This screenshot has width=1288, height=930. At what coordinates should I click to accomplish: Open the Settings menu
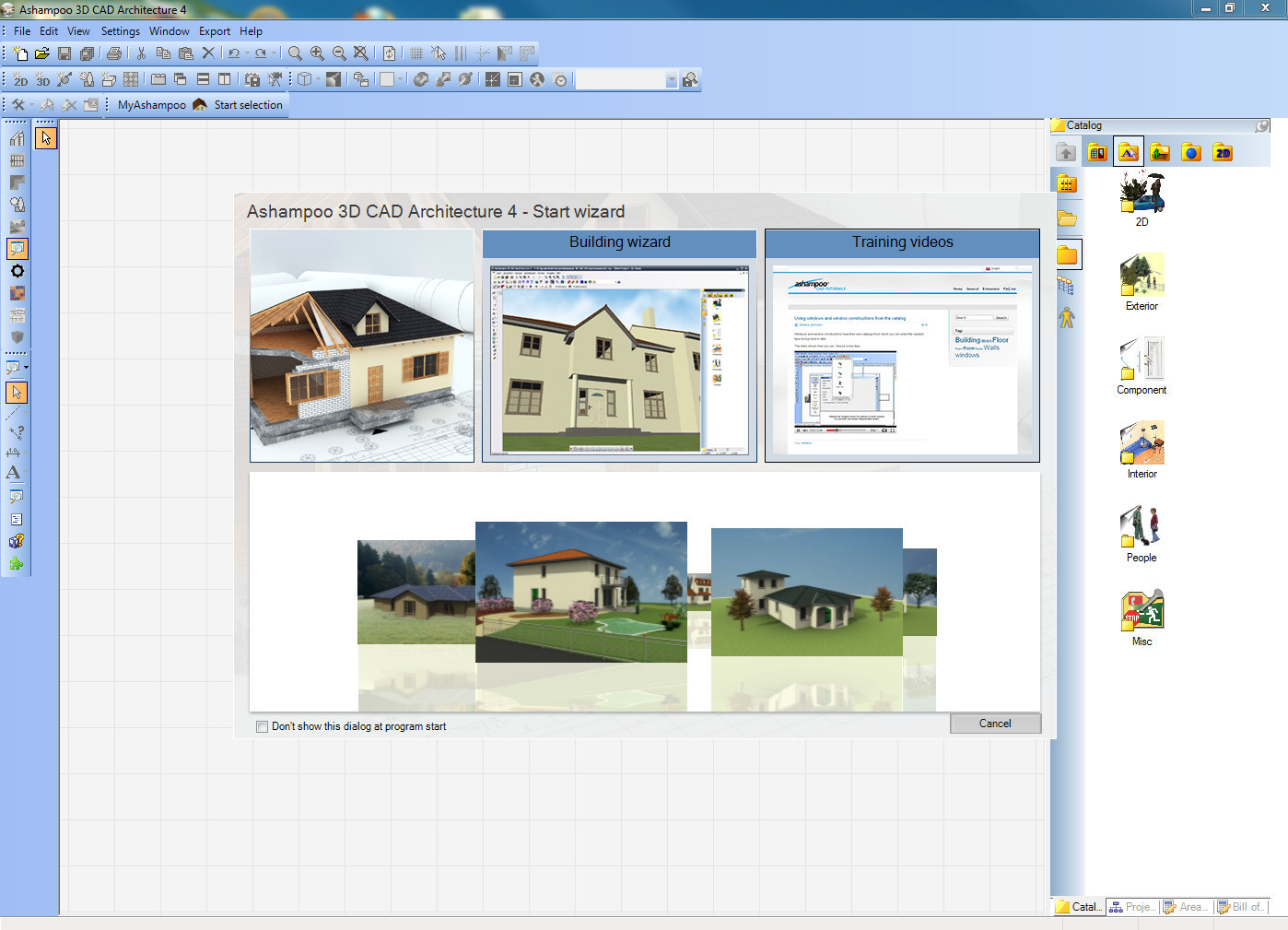click(120, 31)
